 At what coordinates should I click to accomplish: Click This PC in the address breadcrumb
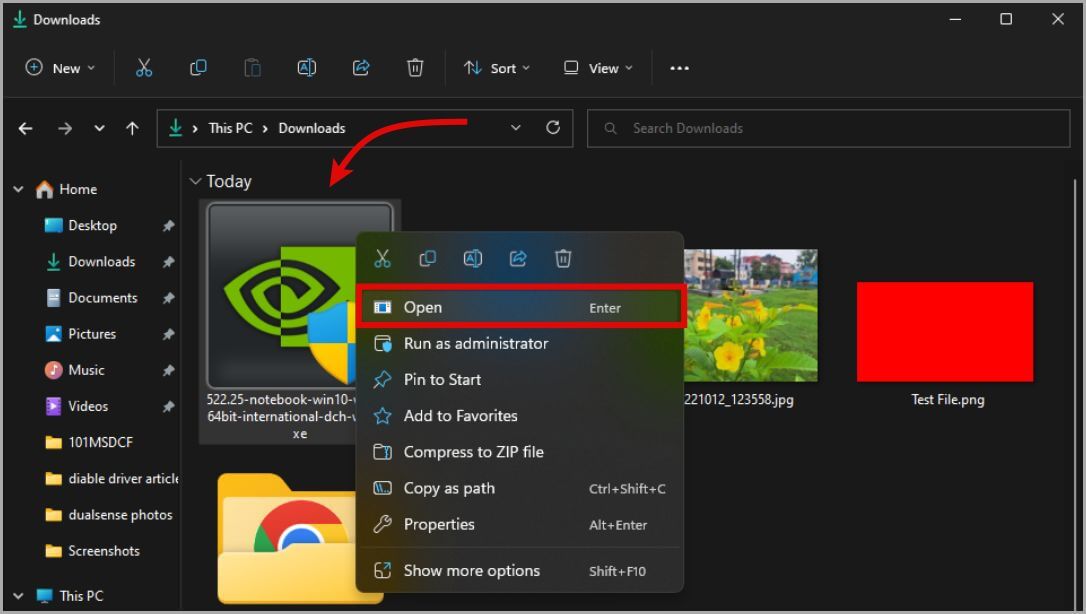coord(230,128)
